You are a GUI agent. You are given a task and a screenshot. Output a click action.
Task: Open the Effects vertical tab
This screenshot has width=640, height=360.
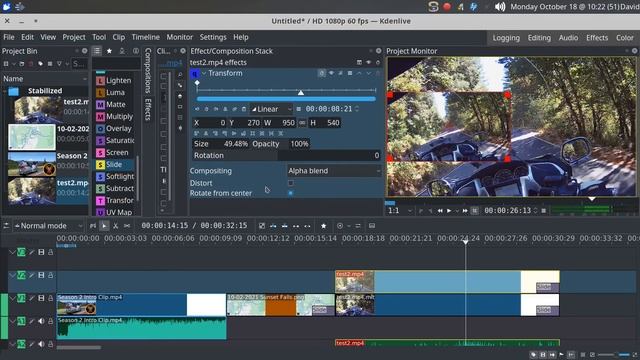[148, 109]
